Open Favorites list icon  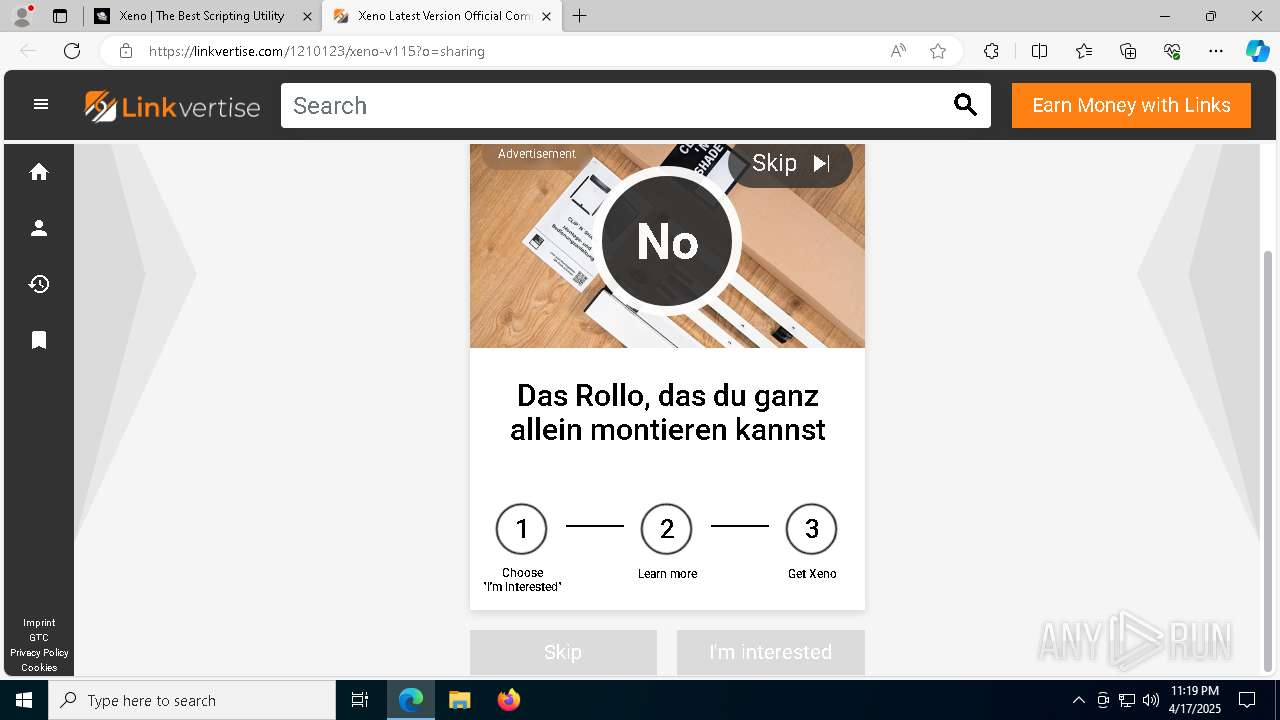pyautogui.click(x=1084, y=51)
